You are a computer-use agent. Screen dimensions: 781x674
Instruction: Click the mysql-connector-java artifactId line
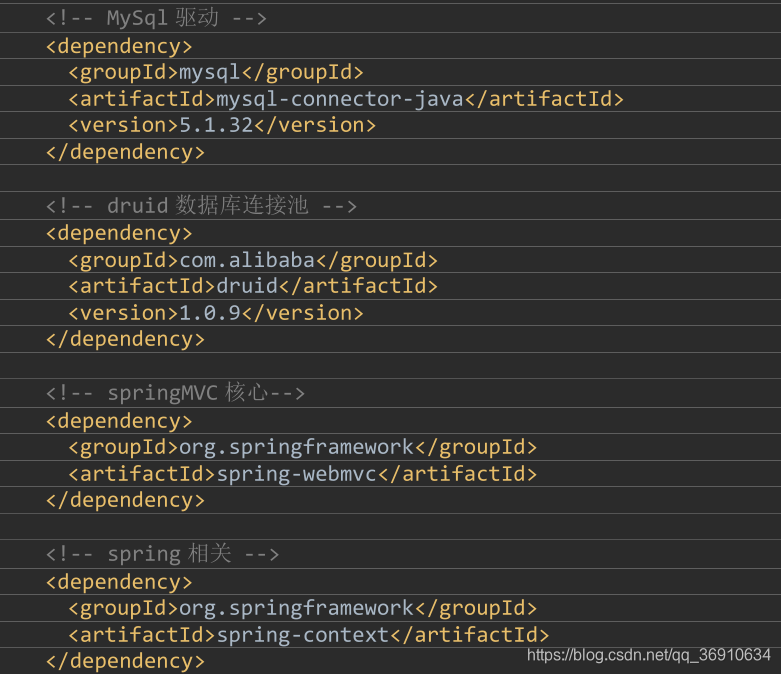point(346,99)
